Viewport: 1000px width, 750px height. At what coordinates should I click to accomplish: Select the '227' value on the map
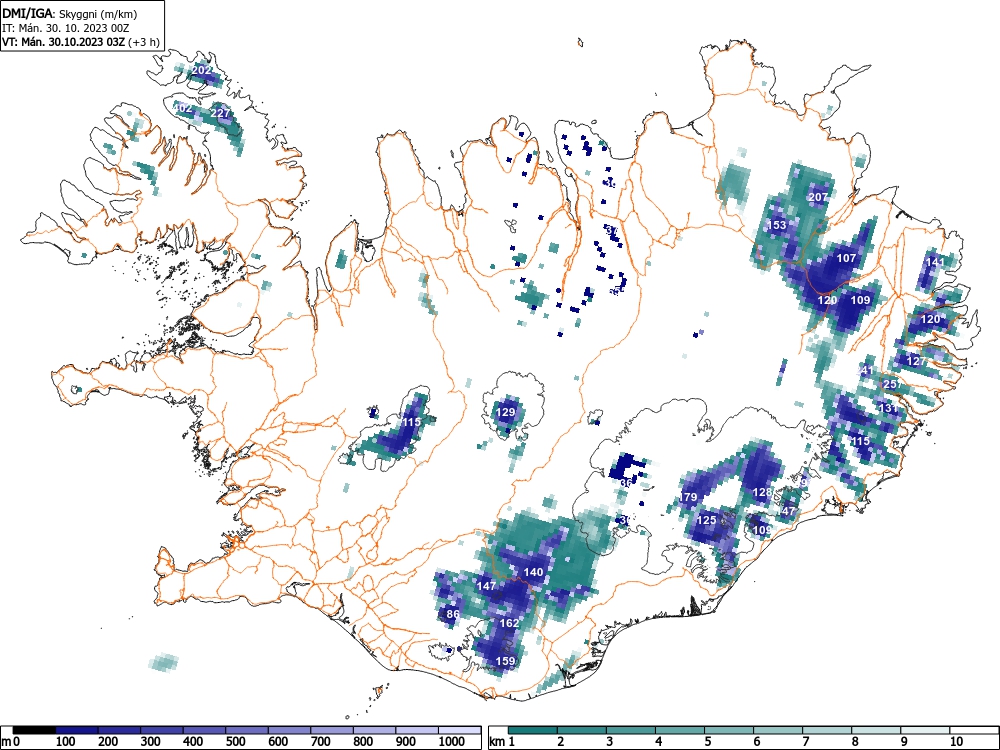tap(220, 114)
